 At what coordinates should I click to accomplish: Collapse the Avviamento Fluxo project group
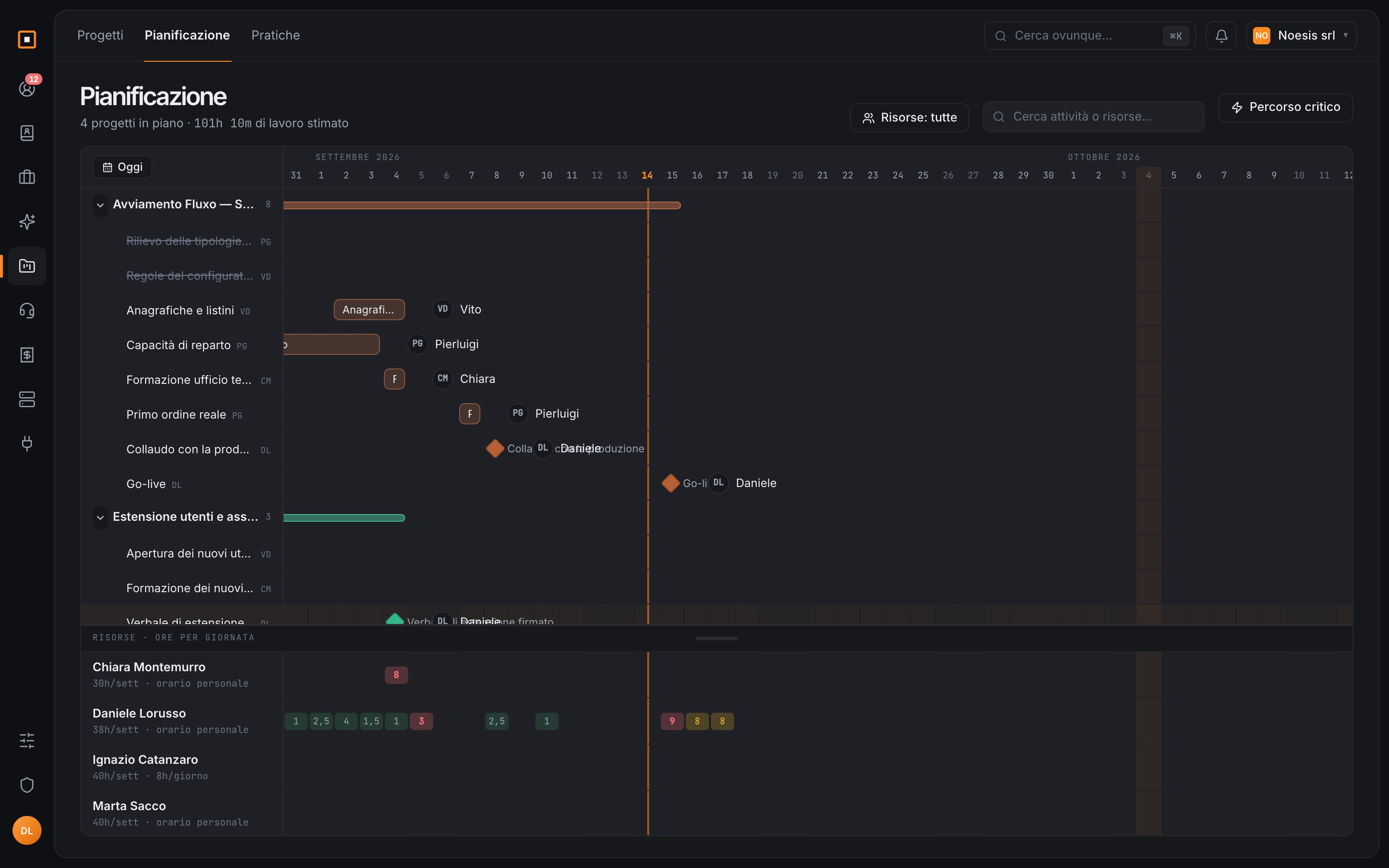pyautogui.click(x=100, y=205)
